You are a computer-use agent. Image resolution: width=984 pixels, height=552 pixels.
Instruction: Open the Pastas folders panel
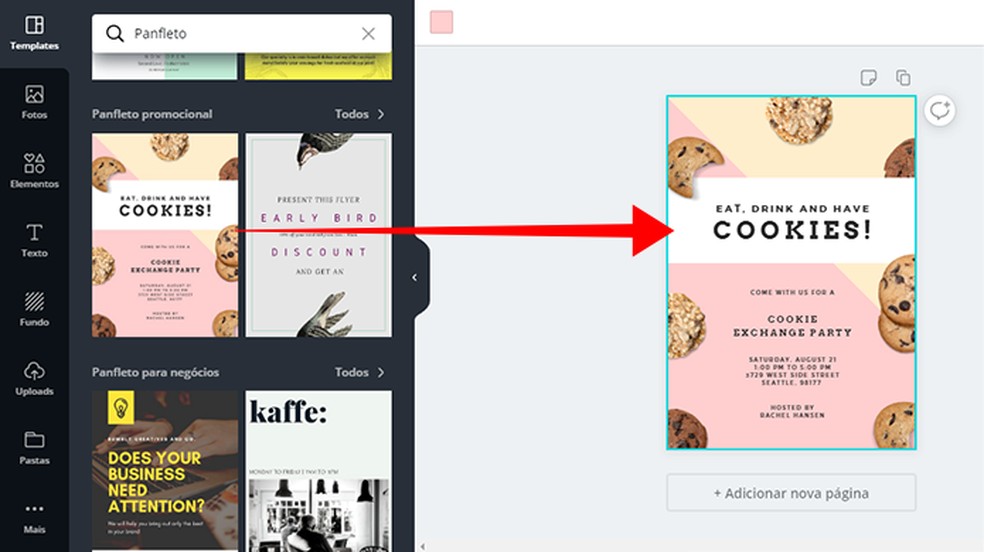pos(34,447)
